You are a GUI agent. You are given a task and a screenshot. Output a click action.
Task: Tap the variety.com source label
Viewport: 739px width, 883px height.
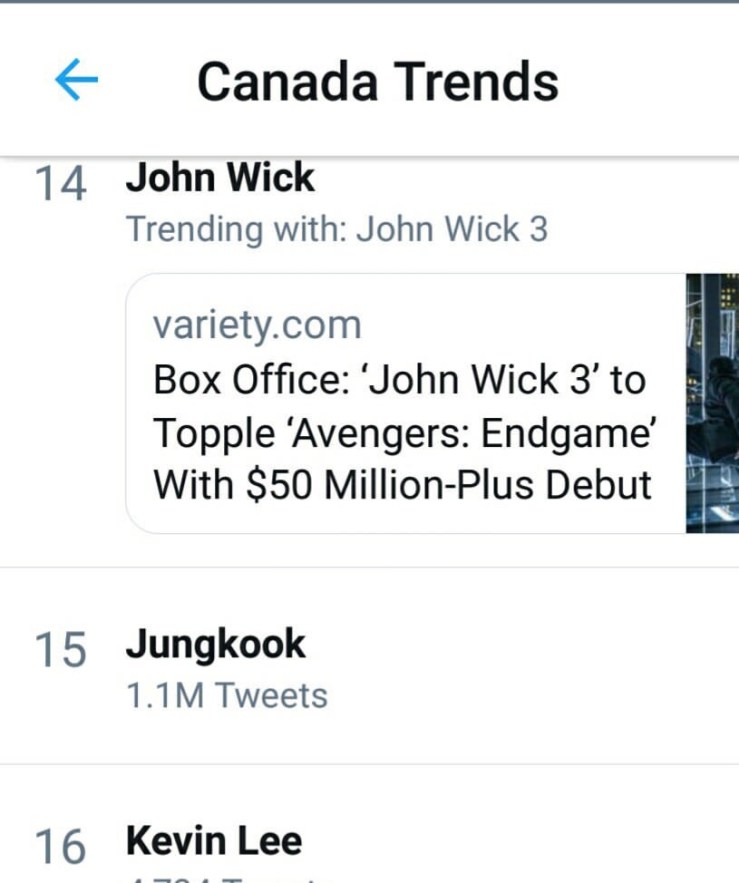[257, 325]
